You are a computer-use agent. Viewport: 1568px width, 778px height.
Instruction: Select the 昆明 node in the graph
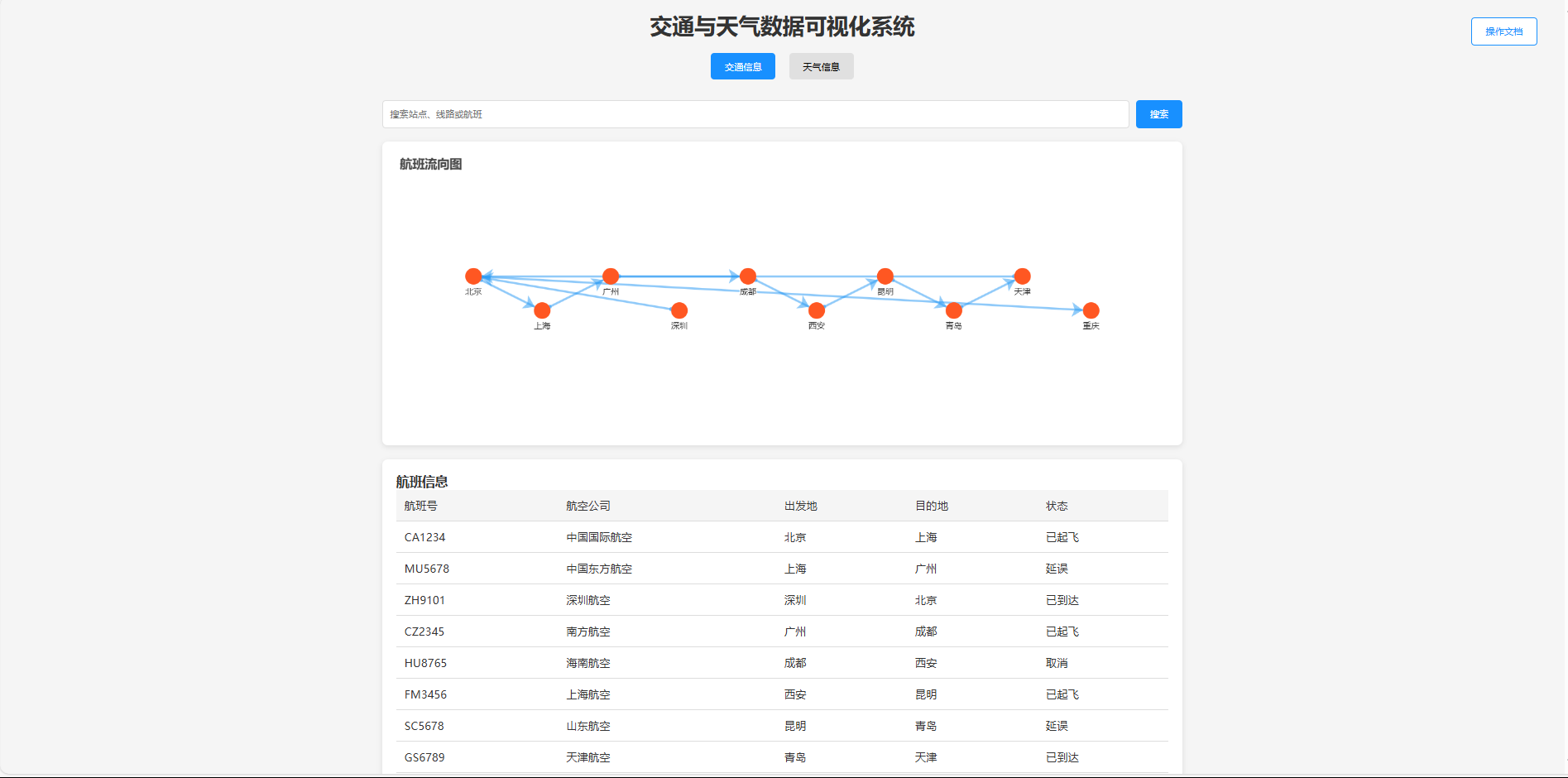885,276
